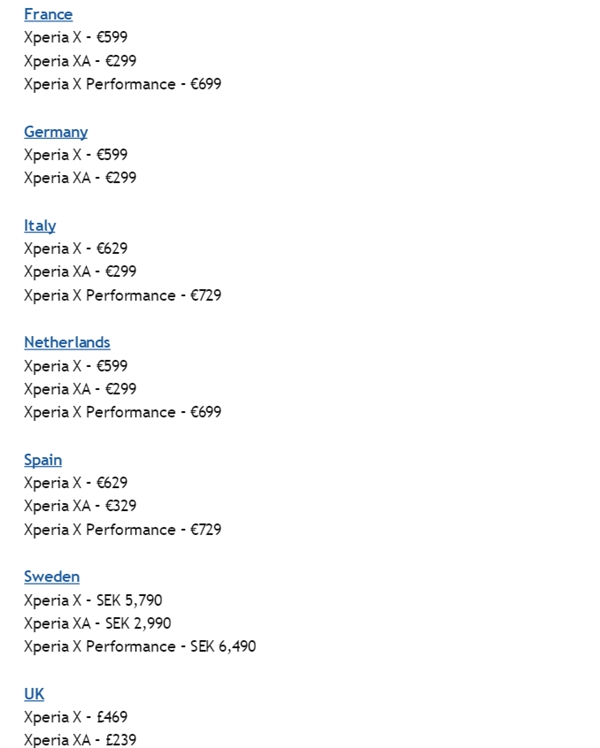Open the Netherlands link
Viewport: 600px width, 748px height.
67,342
